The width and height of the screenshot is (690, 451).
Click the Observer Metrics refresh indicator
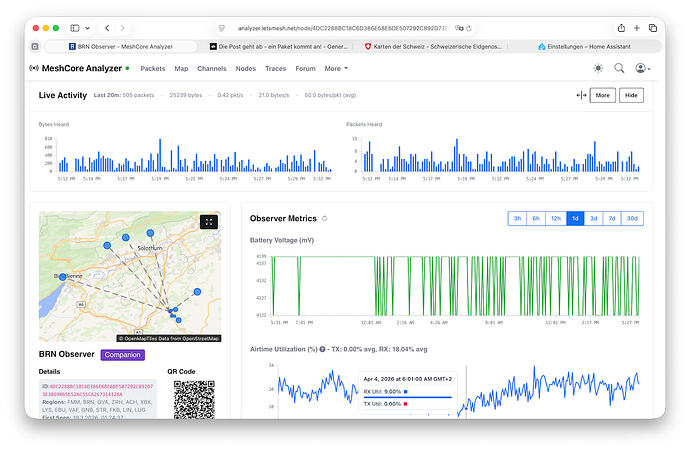[x=325, y=218]
